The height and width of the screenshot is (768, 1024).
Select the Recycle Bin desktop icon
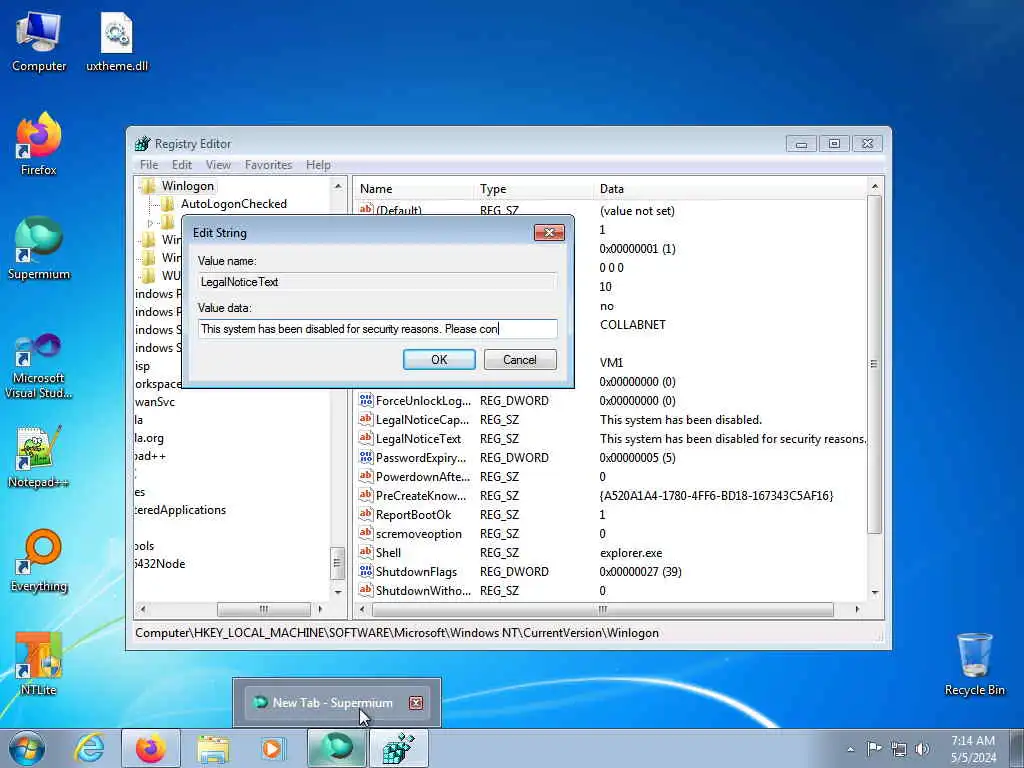click(x=974, y=664)
